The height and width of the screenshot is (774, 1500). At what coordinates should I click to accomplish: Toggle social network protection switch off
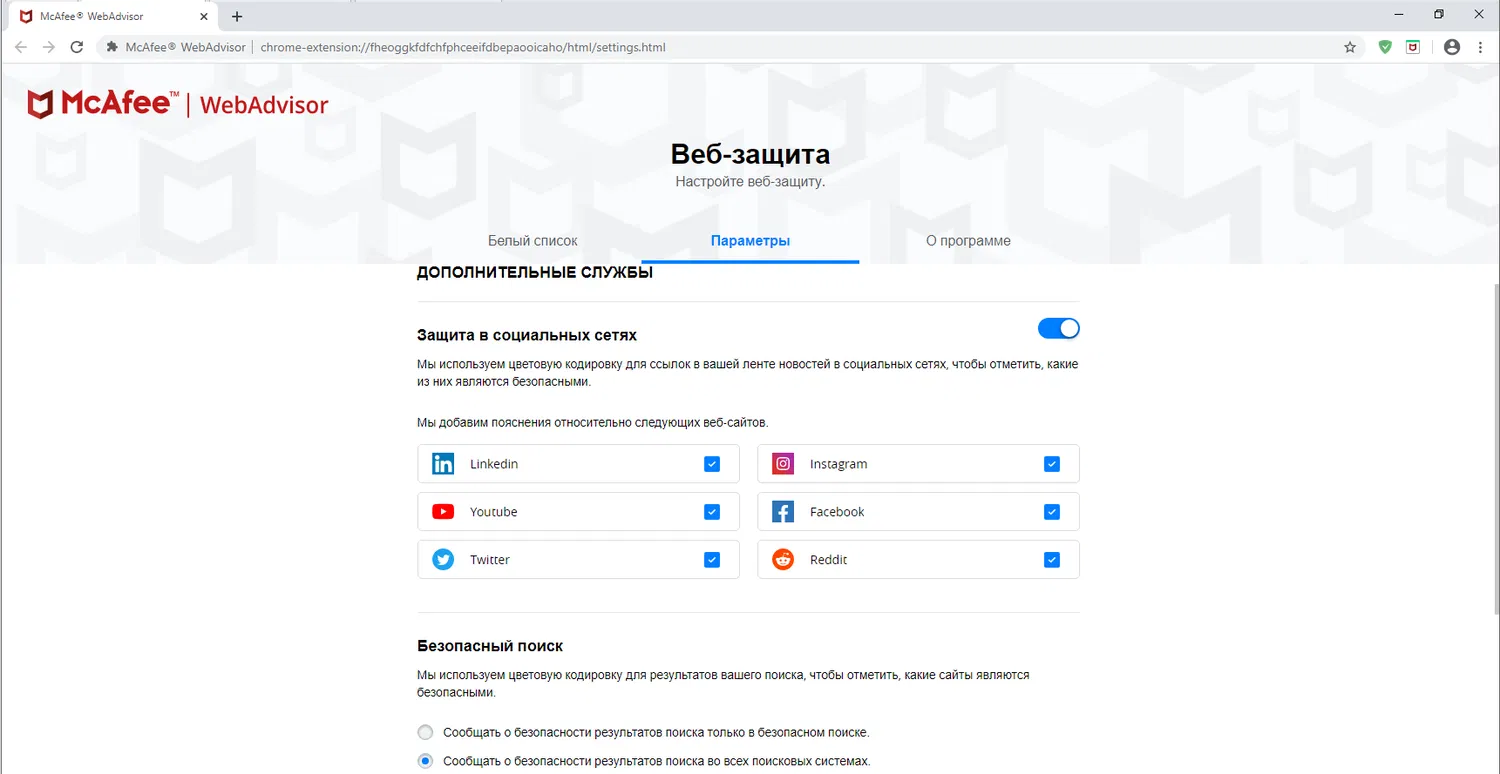tap(1059, 329)
